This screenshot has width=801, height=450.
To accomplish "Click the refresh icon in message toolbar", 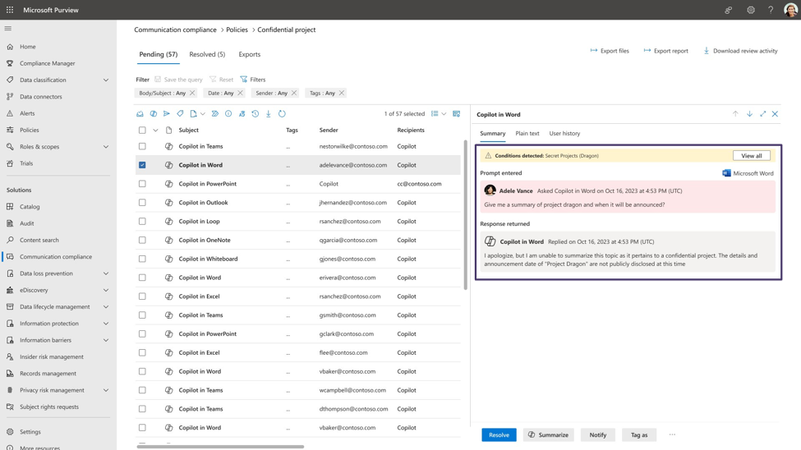I will [282, 114].
